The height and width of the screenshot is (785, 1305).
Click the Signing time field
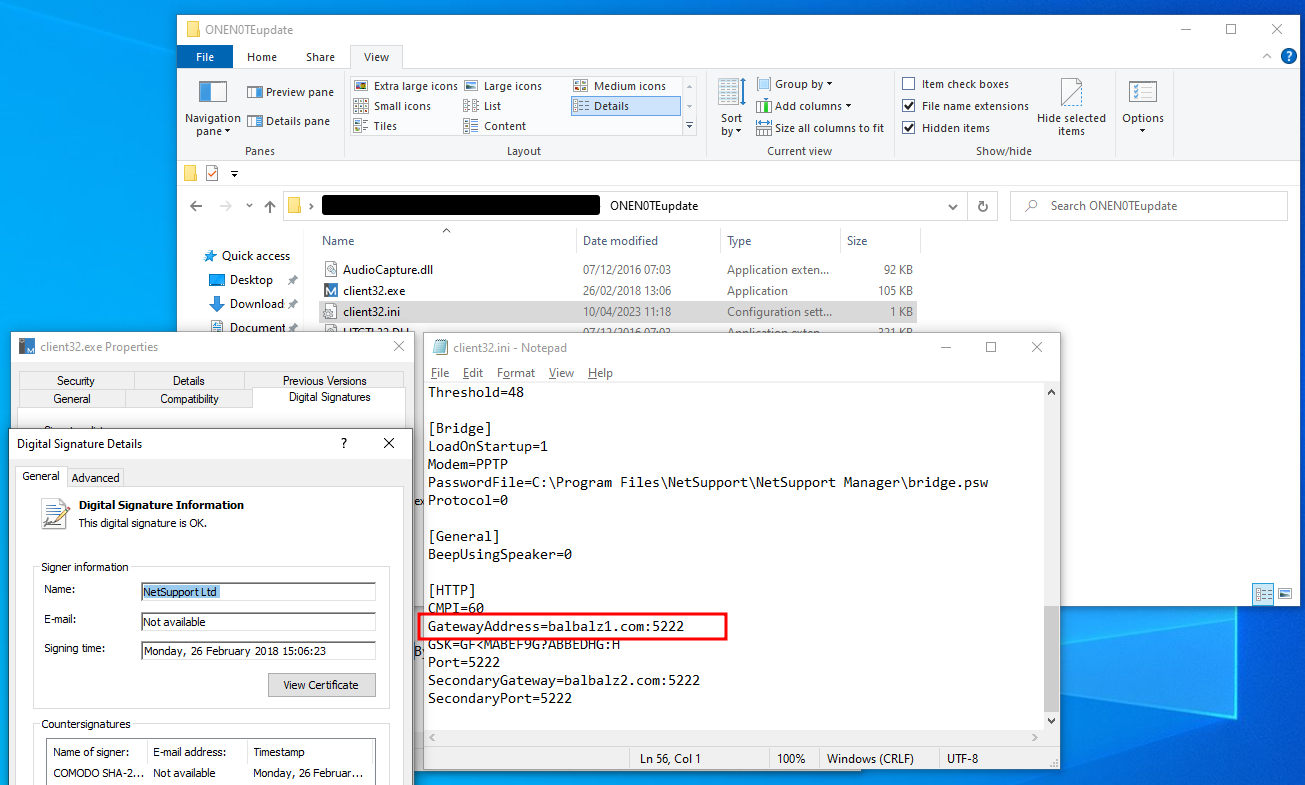258,650
